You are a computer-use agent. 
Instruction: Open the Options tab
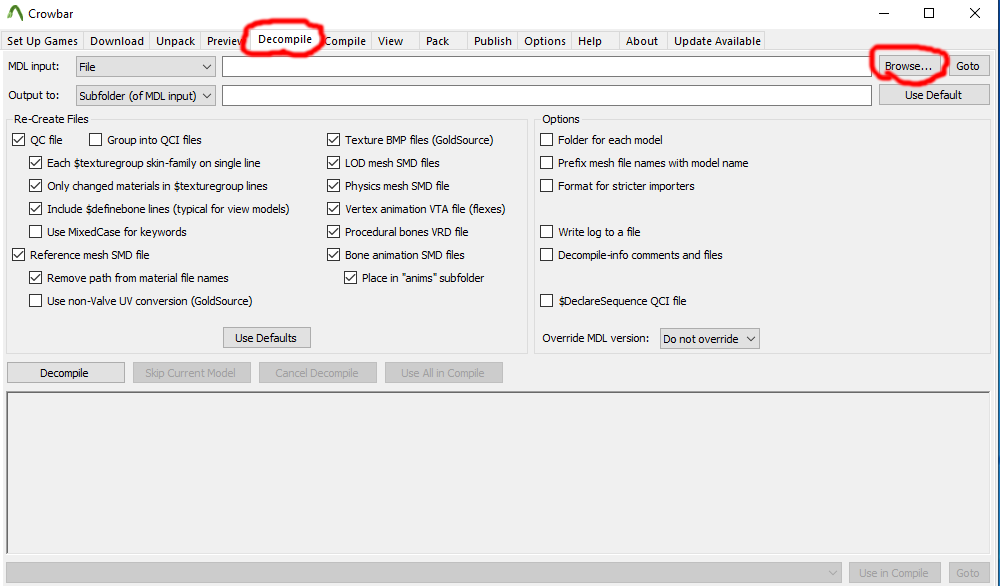545,41
